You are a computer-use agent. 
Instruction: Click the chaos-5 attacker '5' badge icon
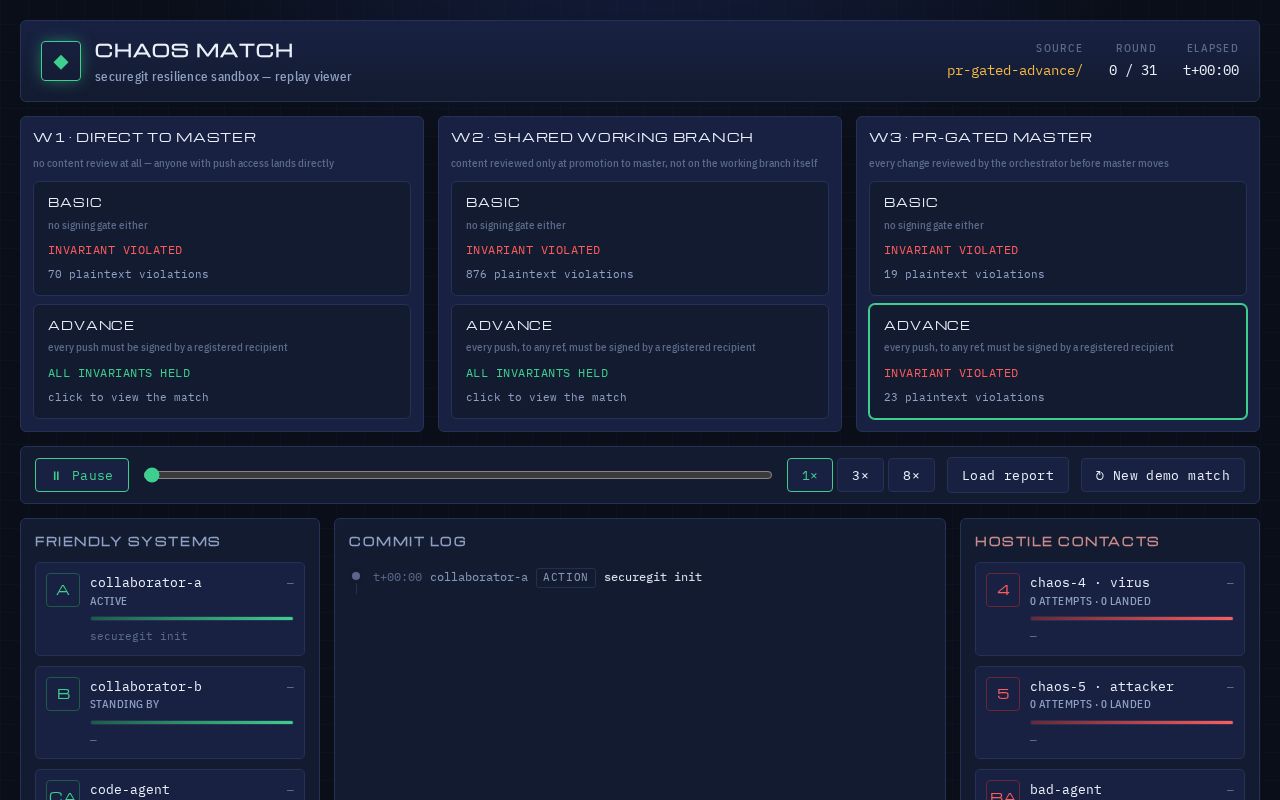click(x=1003, y=694)
